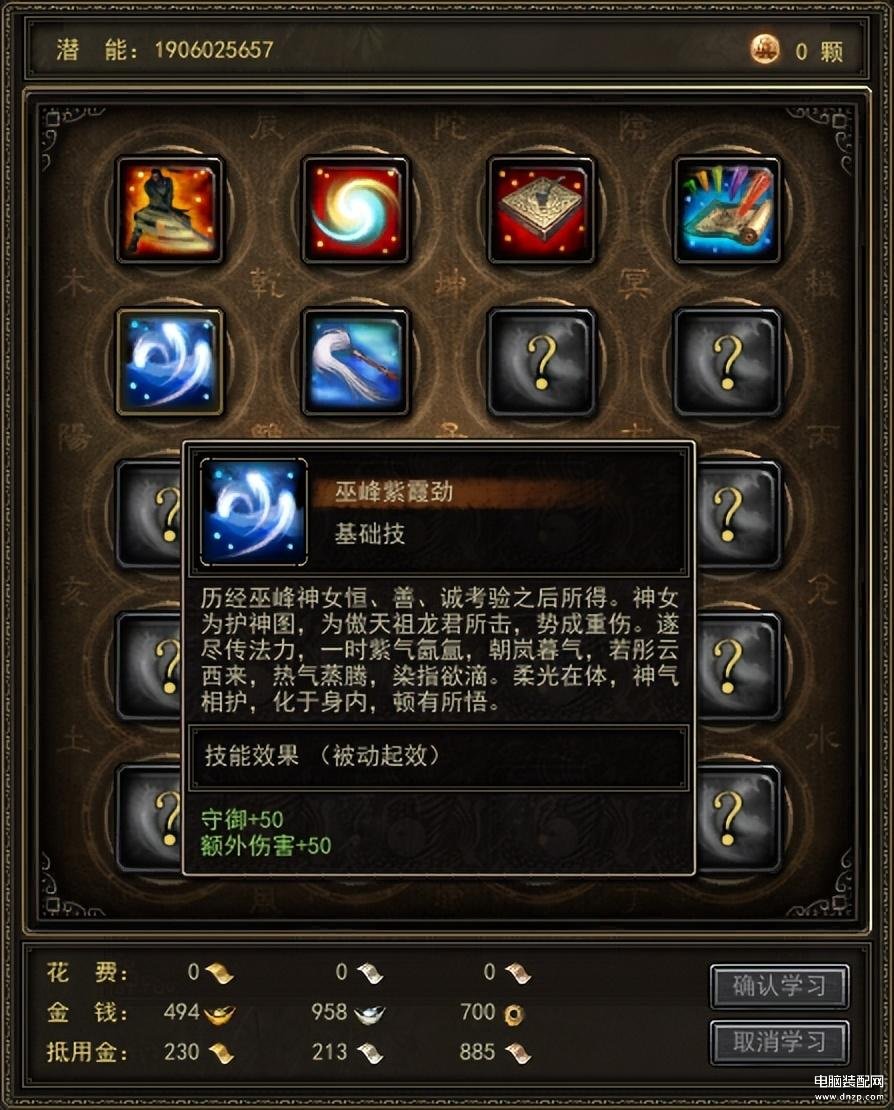Click the 取消学习 cancel learning button

[779, 1041]
